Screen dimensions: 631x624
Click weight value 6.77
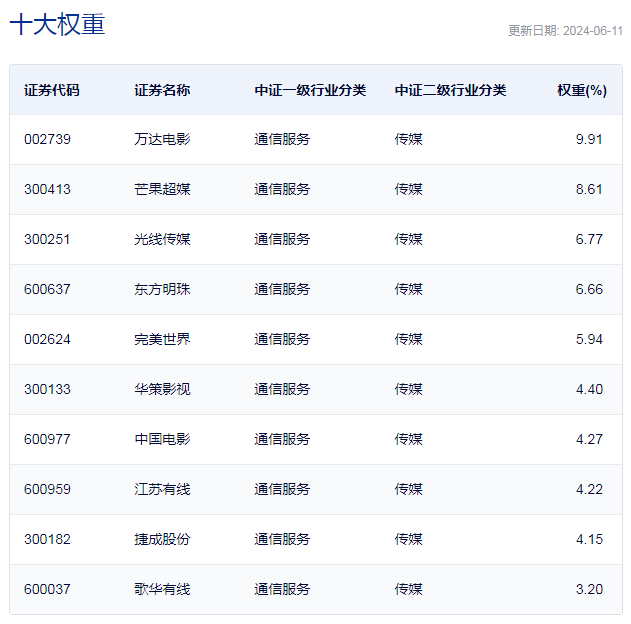(x=589, y=239)
